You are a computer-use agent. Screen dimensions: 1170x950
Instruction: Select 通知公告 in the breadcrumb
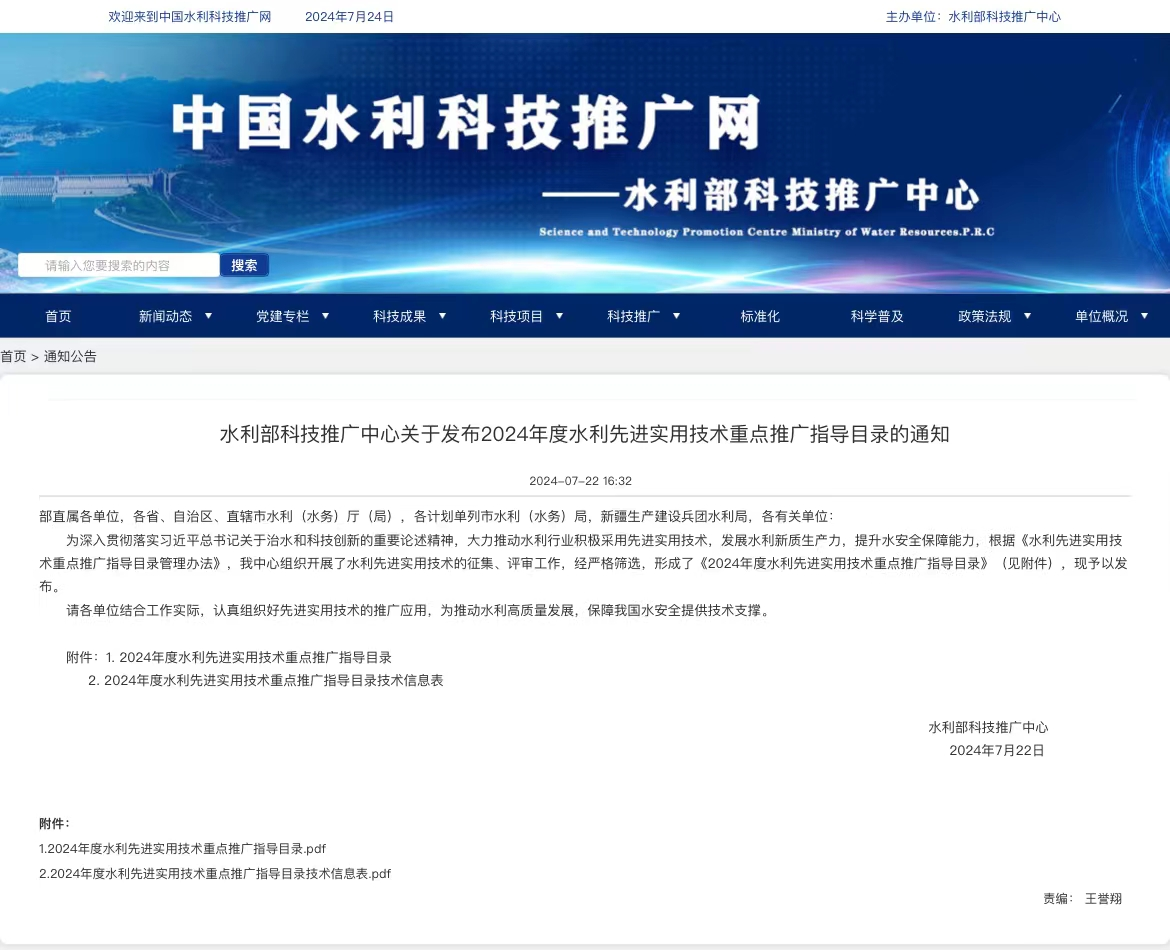(70, 357)
